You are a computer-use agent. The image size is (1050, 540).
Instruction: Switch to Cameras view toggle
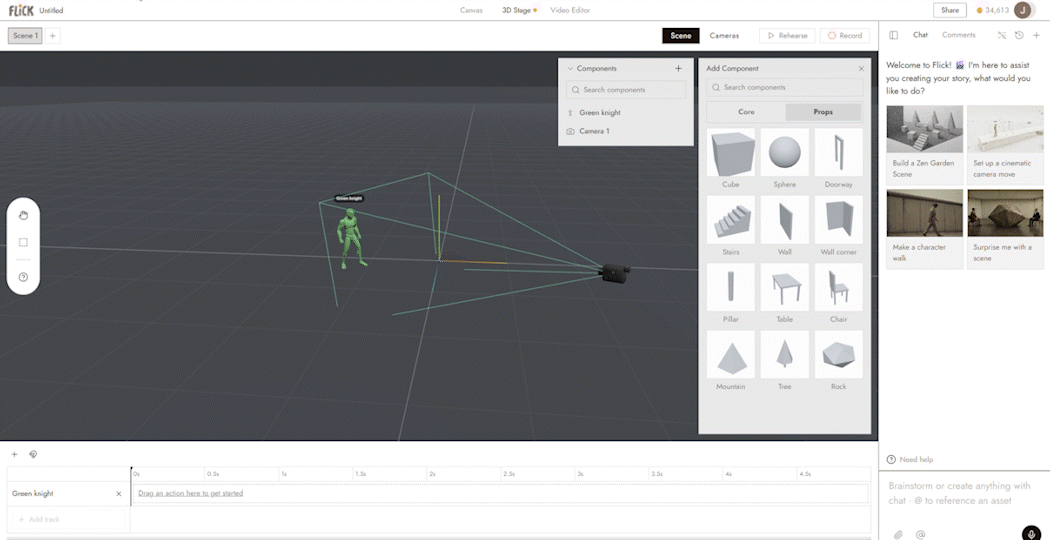tap(725, 36)
